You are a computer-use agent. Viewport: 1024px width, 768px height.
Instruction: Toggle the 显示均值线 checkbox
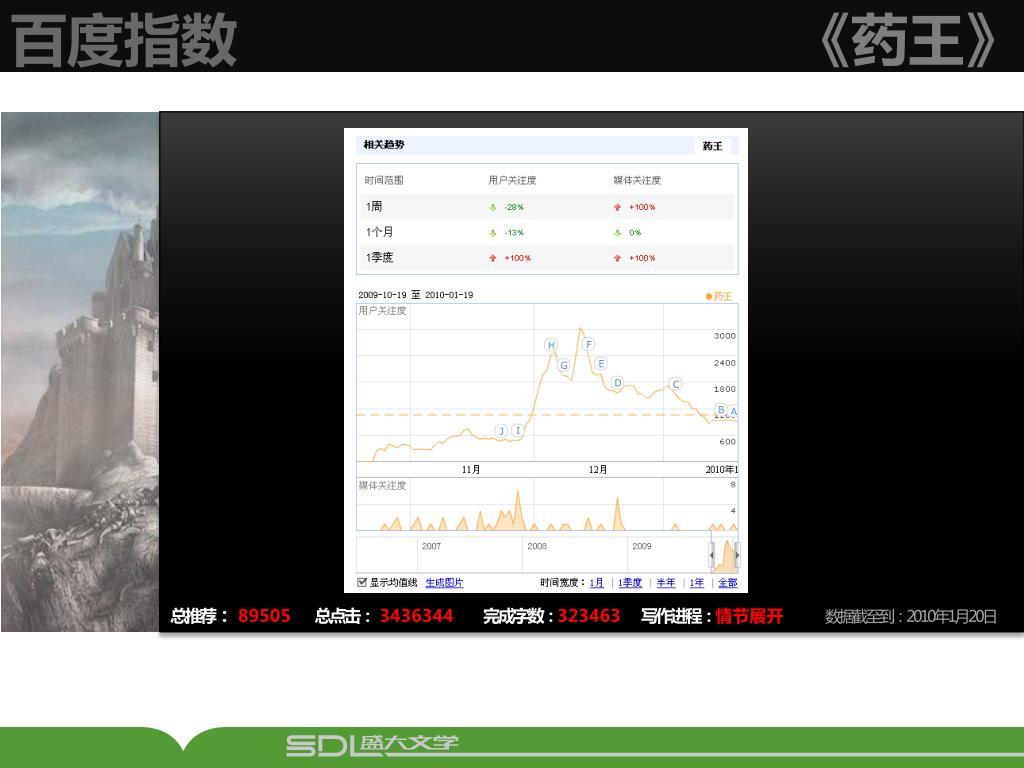[362, 582]
